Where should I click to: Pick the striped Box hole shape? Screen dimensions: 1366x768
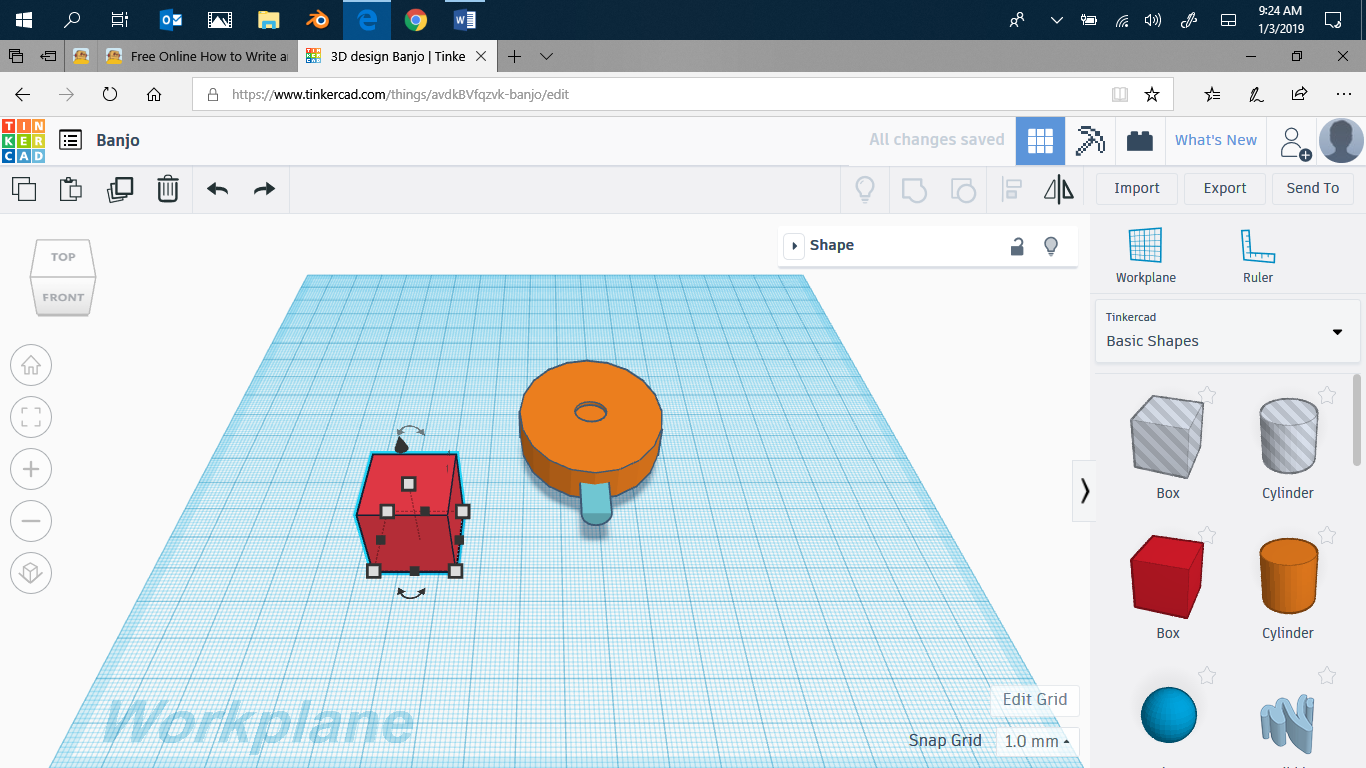tap(1166, 435)
